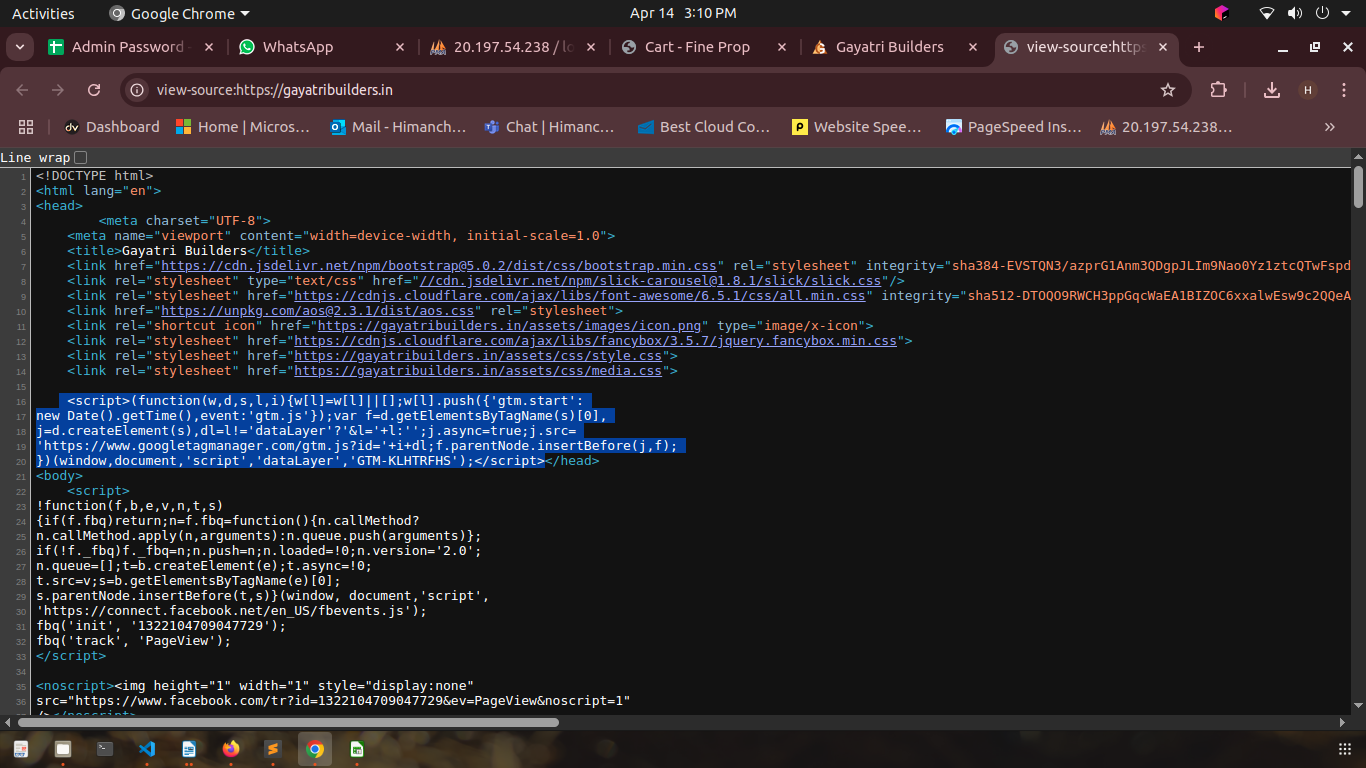
Task: Switch to the Gayatri Builders tab
Action: click(892, 47)
